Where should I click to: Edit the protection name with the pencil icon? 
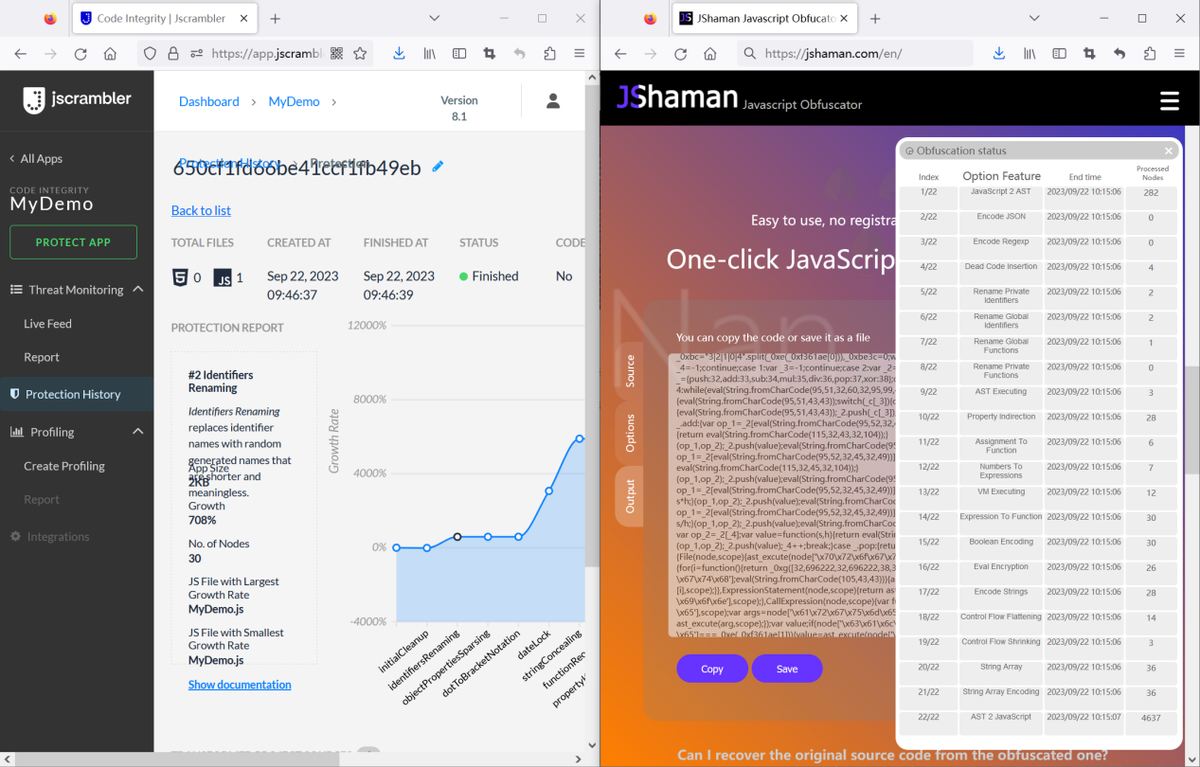pos(437,167)
